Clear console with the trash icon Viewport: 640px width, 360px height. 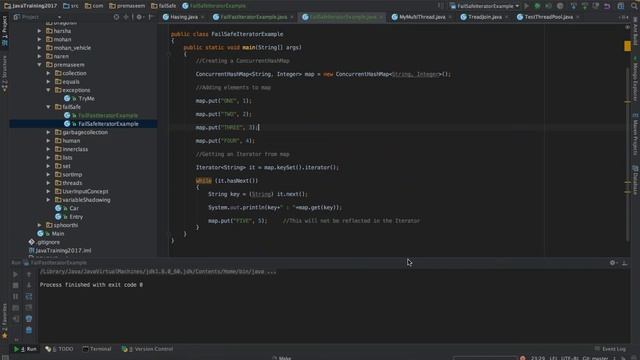pyautogui.click(x=29, y=330)
